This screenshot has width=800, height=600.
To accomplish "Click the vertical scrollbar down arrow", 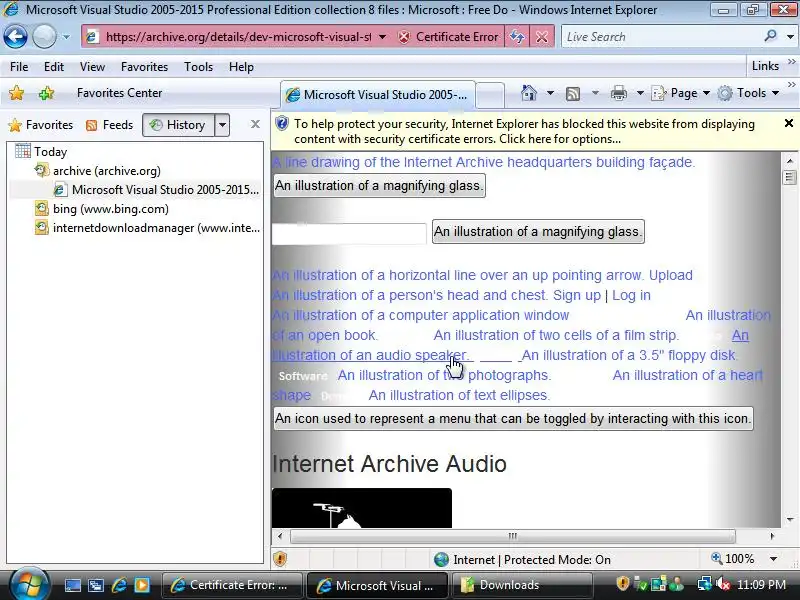I will [790, 520].
